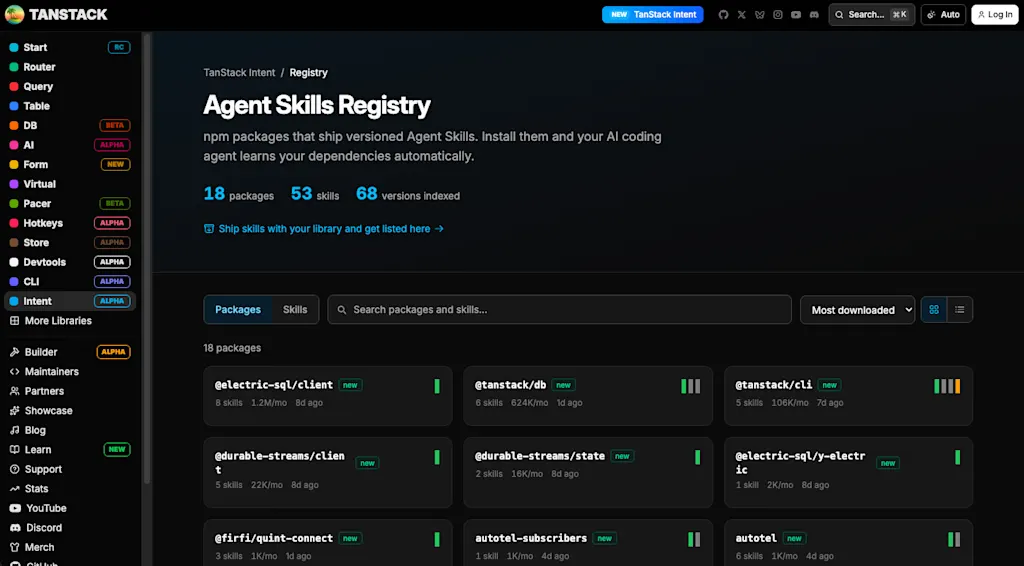Image resolution: width=1024 pixels, height=566 pixels.
Task: Click the Blog music-note icon
Action: tap(14, 430)
